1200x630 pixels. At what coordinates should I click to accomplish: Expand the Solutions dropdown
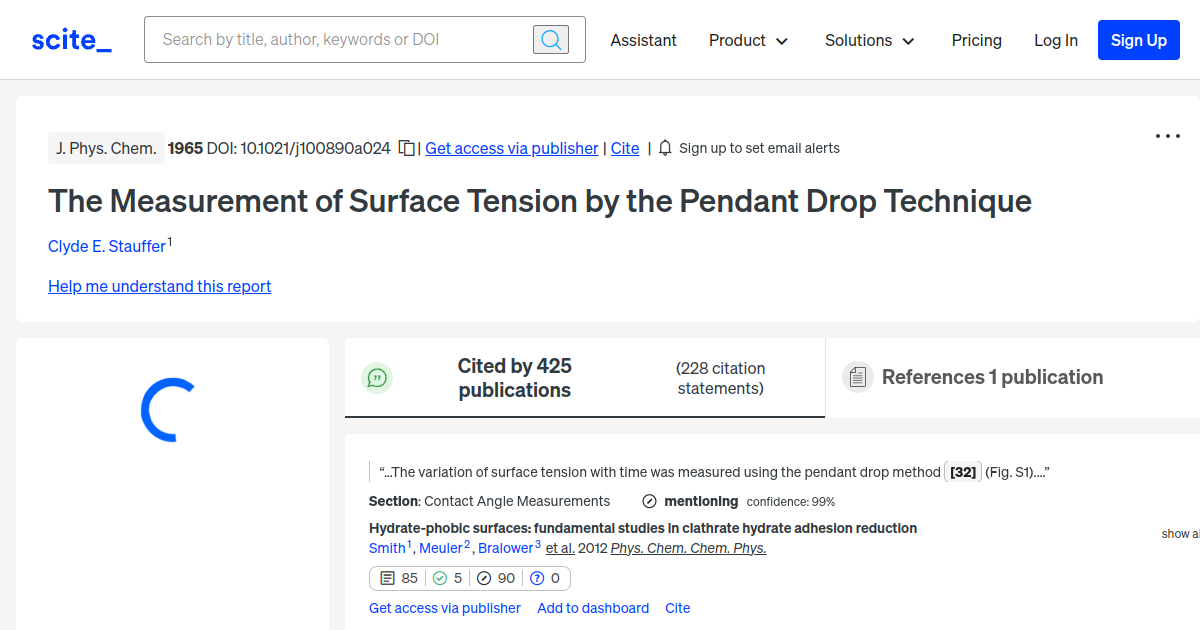(868, 40)
